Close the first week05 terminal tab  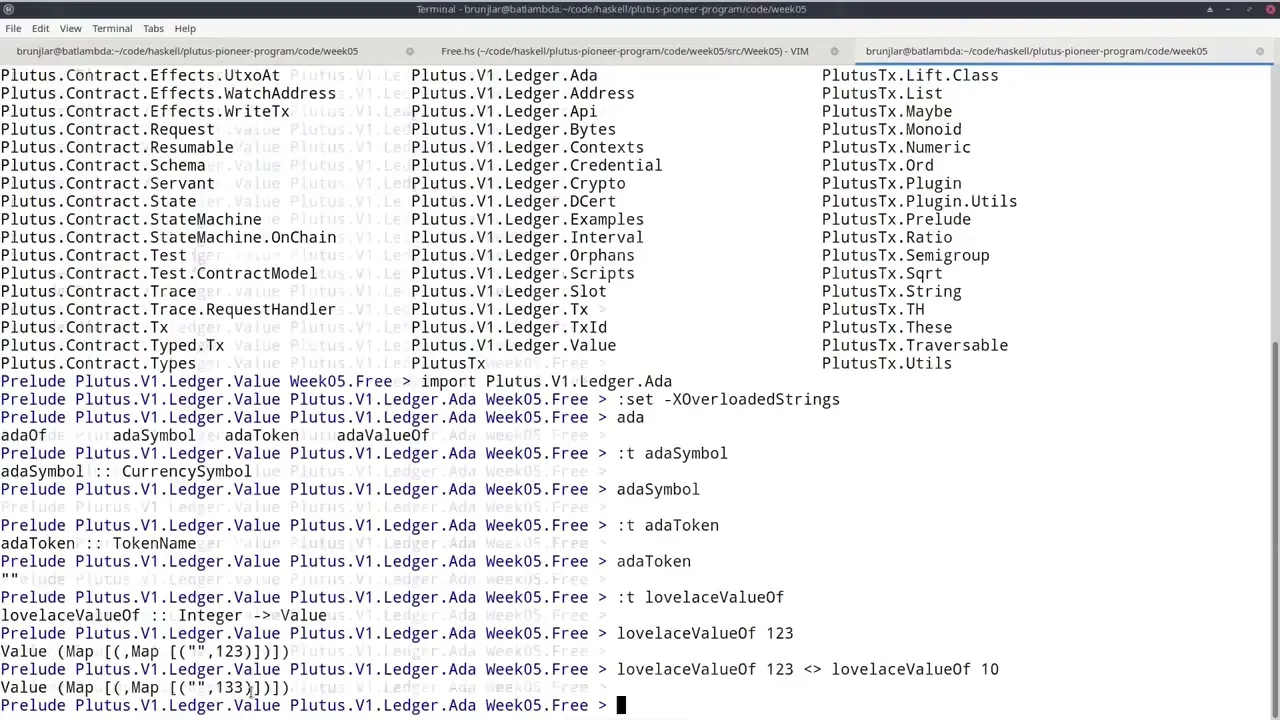410,51
